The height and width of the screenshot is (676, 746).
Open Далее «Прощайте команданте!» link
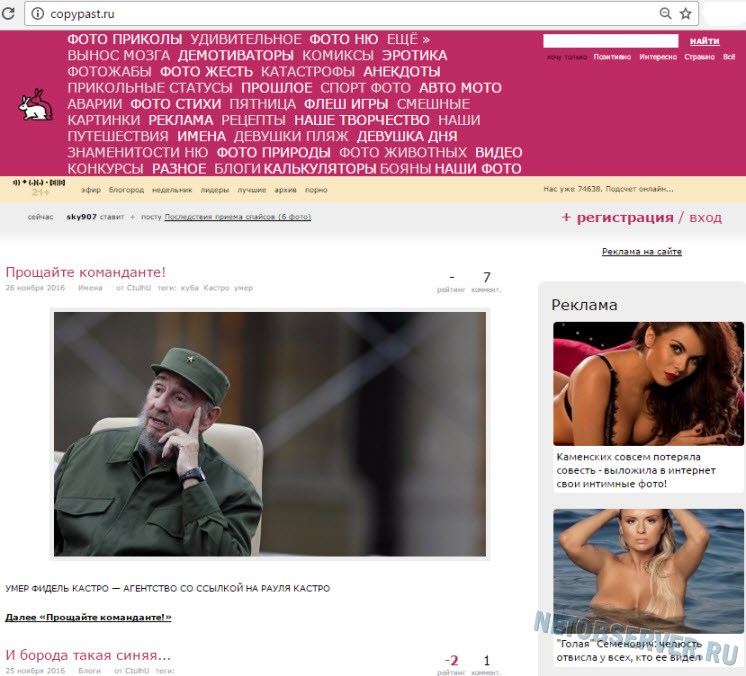[x=88, y=617]
